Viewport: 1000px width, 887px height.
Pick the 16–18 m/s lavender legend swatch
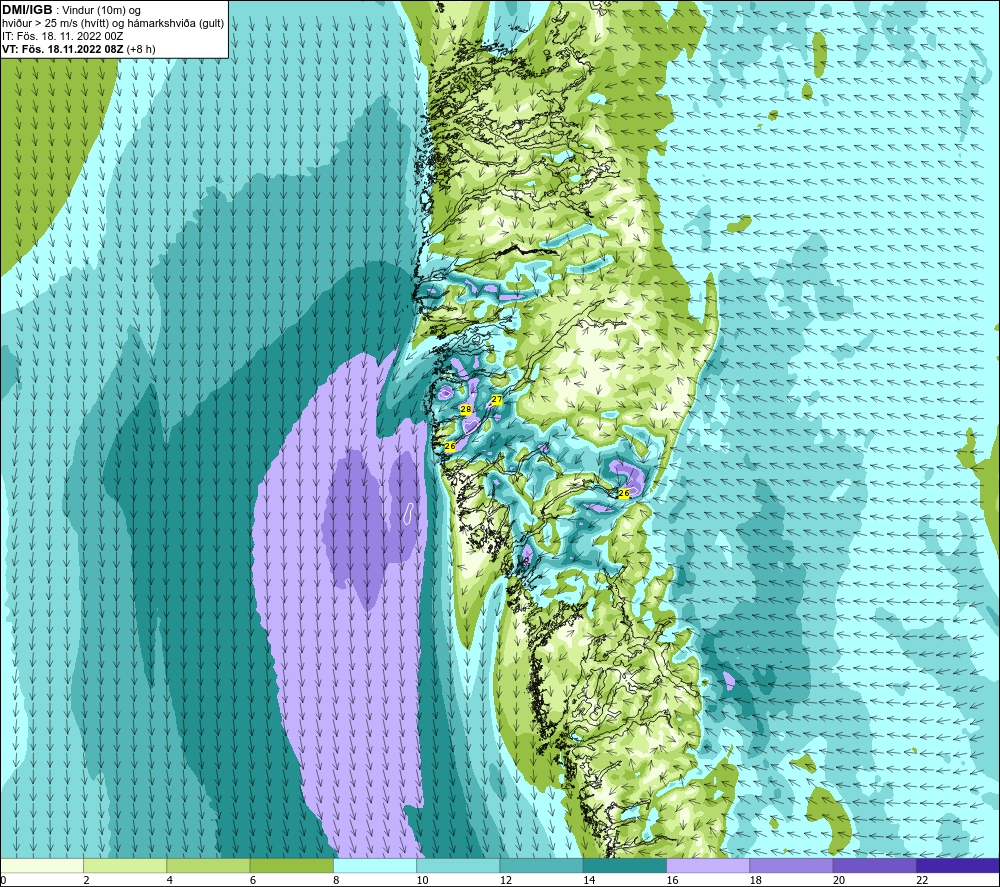tap(708, 866)
